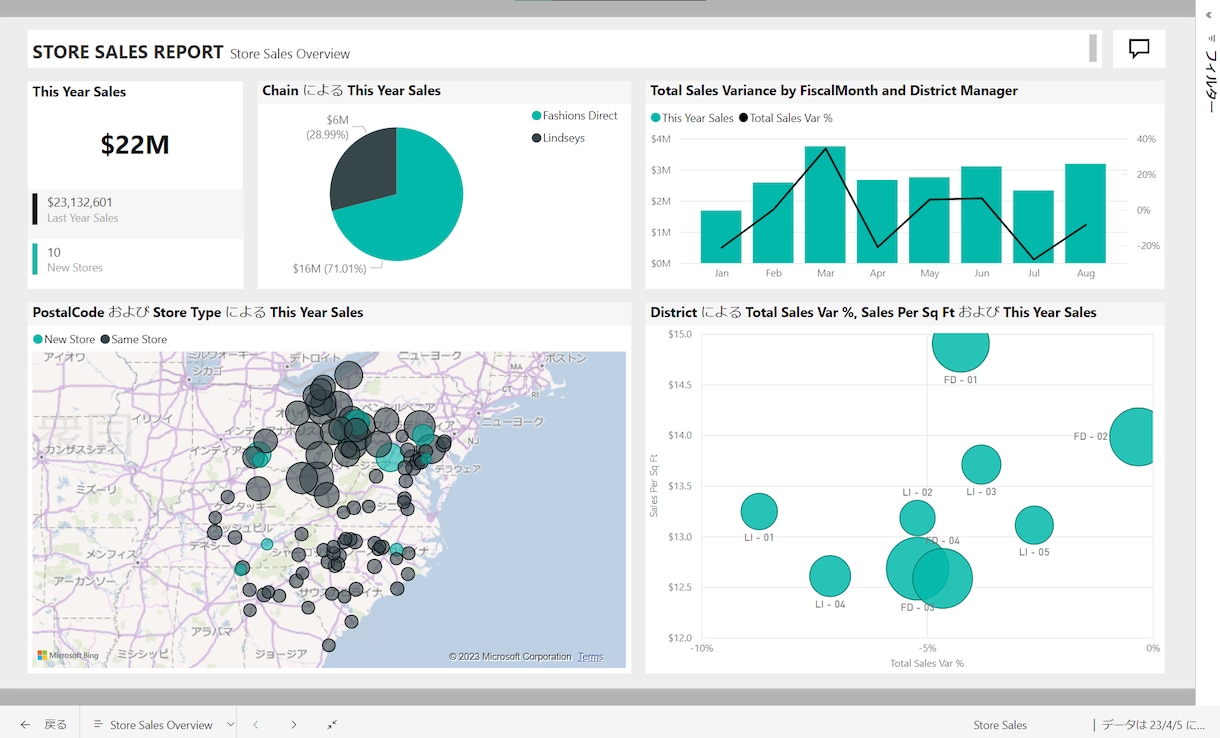Expand the filter pane with double chevron
This screenshot has height=738, width=1220.
click(1208, 15)
